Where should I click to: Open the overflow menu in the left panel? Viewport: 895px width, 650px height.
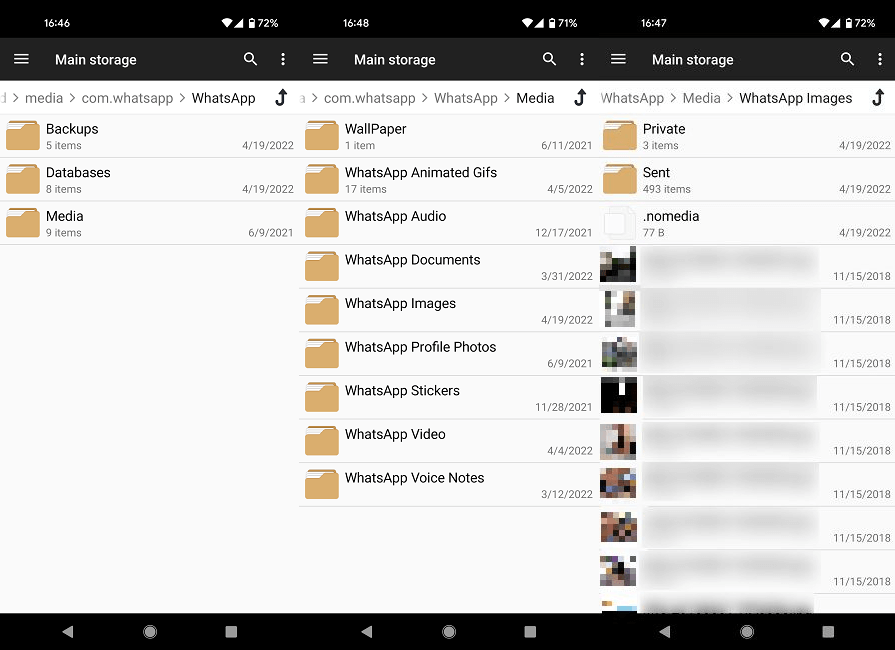[283, 59]
